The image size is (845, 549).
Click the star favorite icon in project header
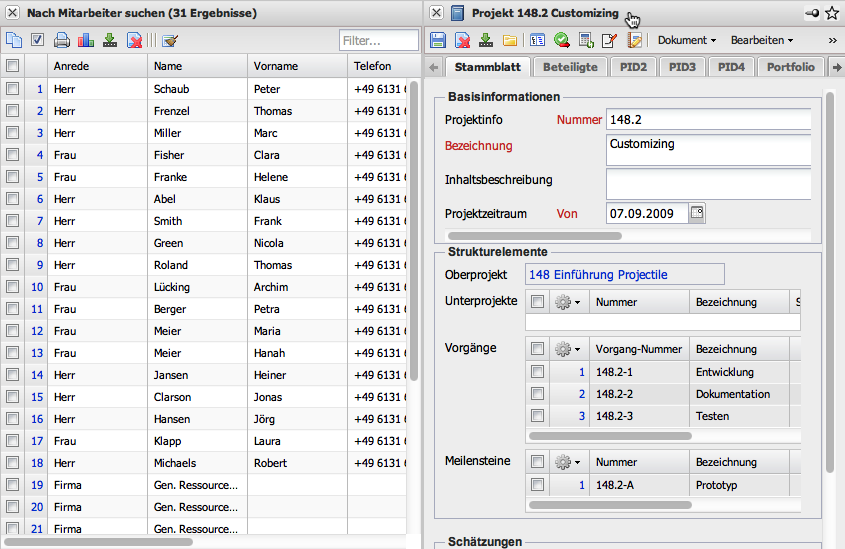tap(832, 13)
